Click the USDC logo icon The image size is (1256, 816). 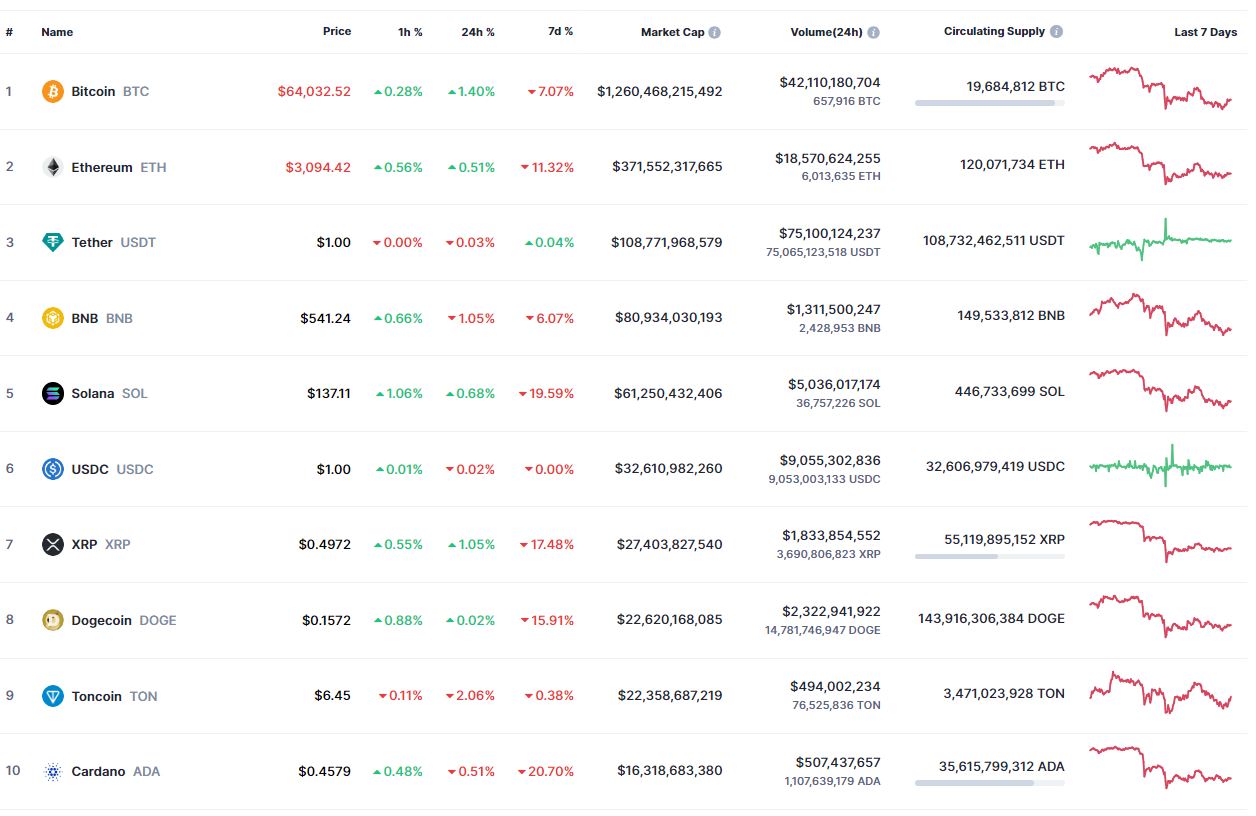click(52, 469)
